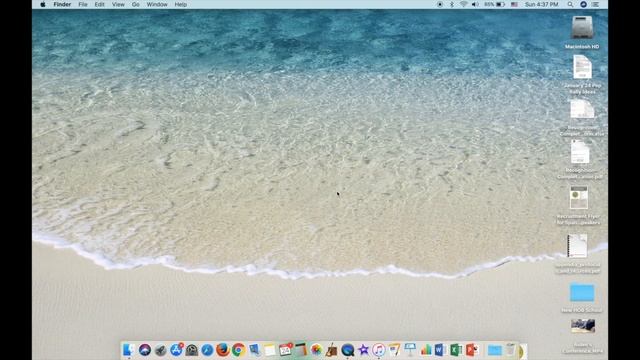Launch Google Chrome from the Dock
Screen dimensions: 640x360
point(238,350)
